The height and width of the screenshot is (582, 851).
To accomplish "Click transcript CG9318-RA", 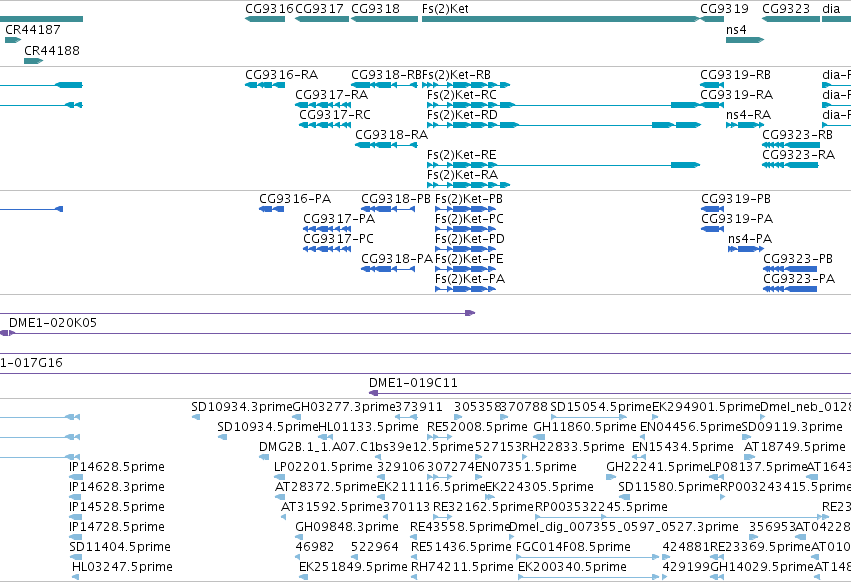I will click(x=391, y=135).
